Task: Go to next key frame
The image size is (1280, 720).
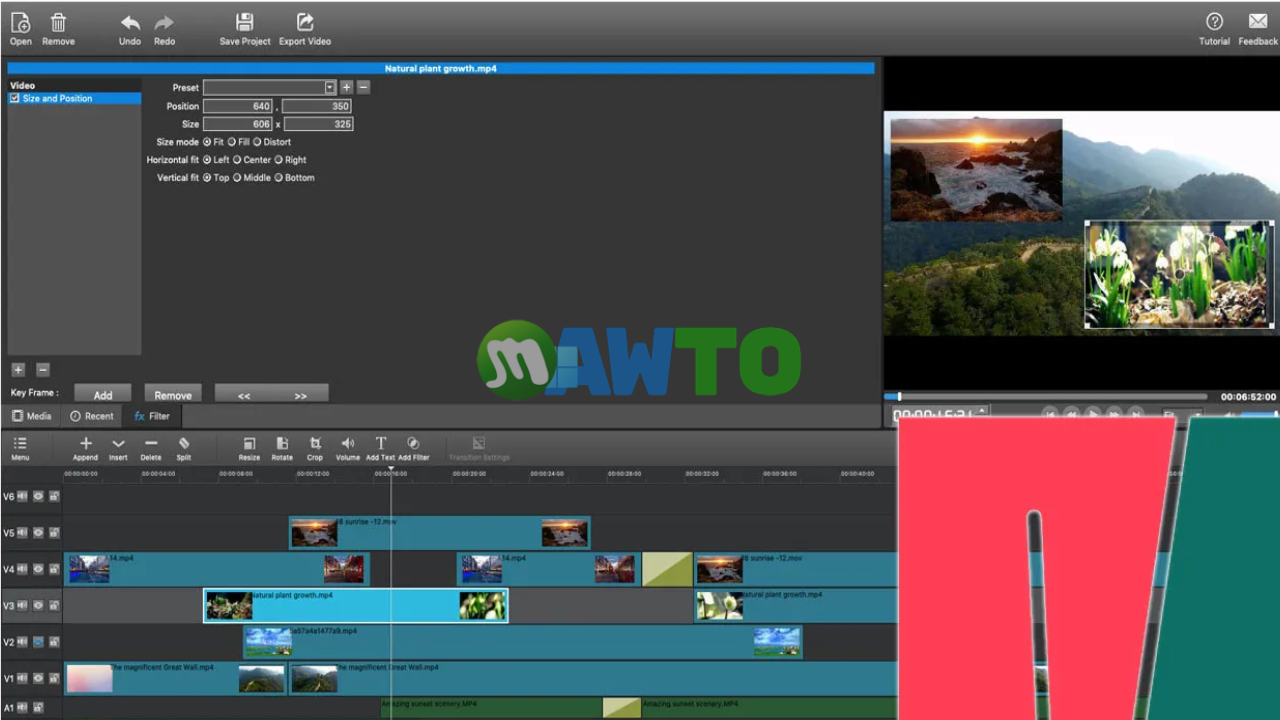Action: click(x=300, y=395)
